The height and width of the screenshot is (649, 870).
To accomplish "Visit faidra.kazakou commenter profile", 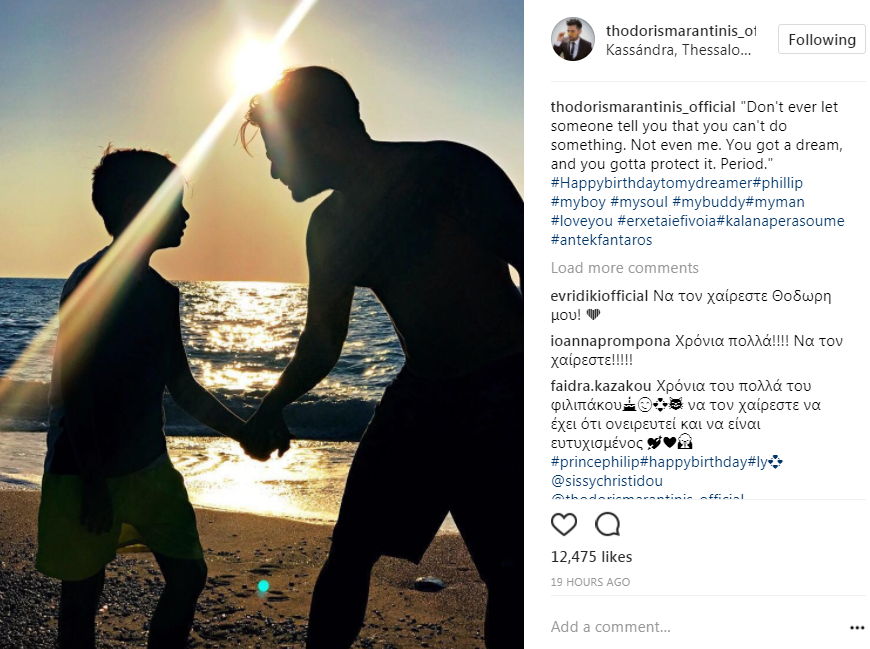I will 601,386.
